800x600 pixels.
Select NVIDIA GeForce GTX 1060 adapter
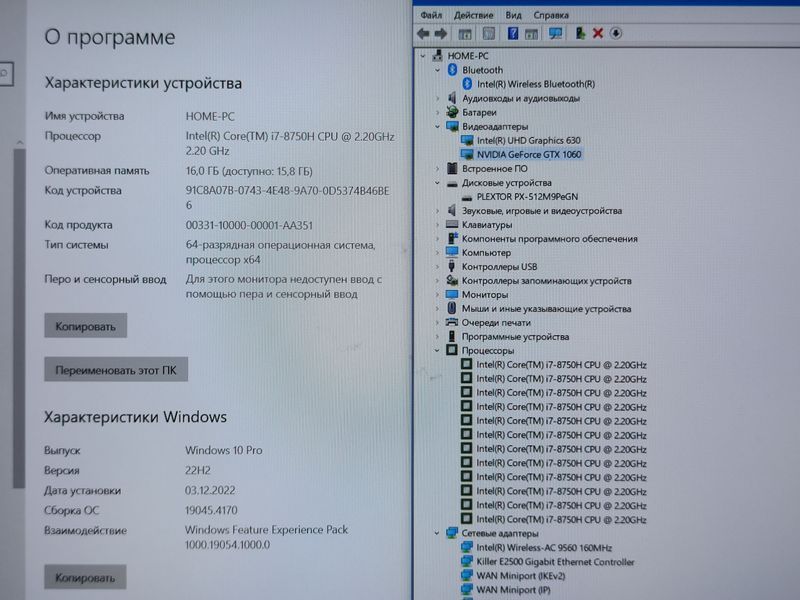[529, 154]
